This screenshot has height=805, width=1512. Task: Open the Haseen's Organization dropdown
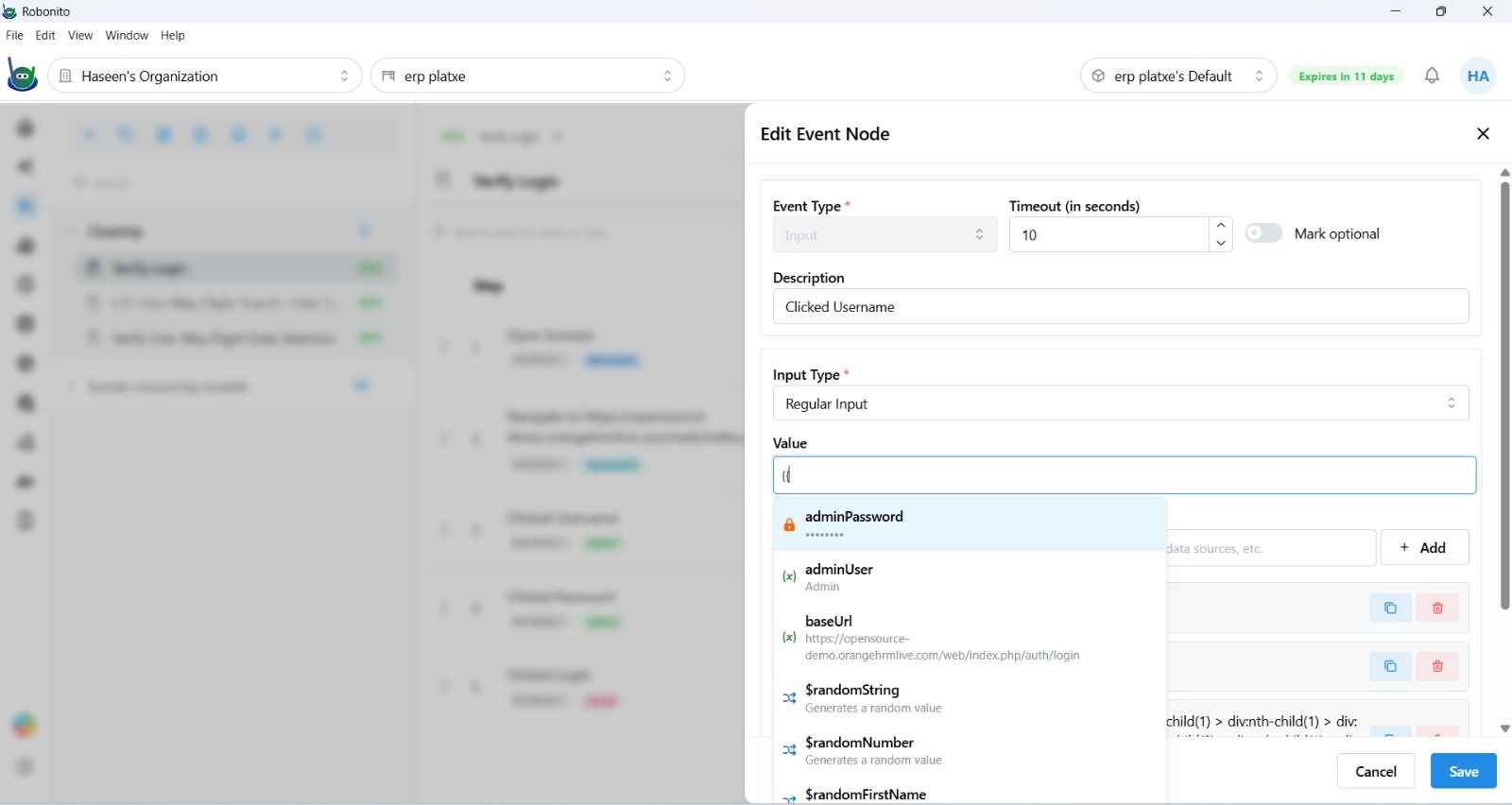205,76
